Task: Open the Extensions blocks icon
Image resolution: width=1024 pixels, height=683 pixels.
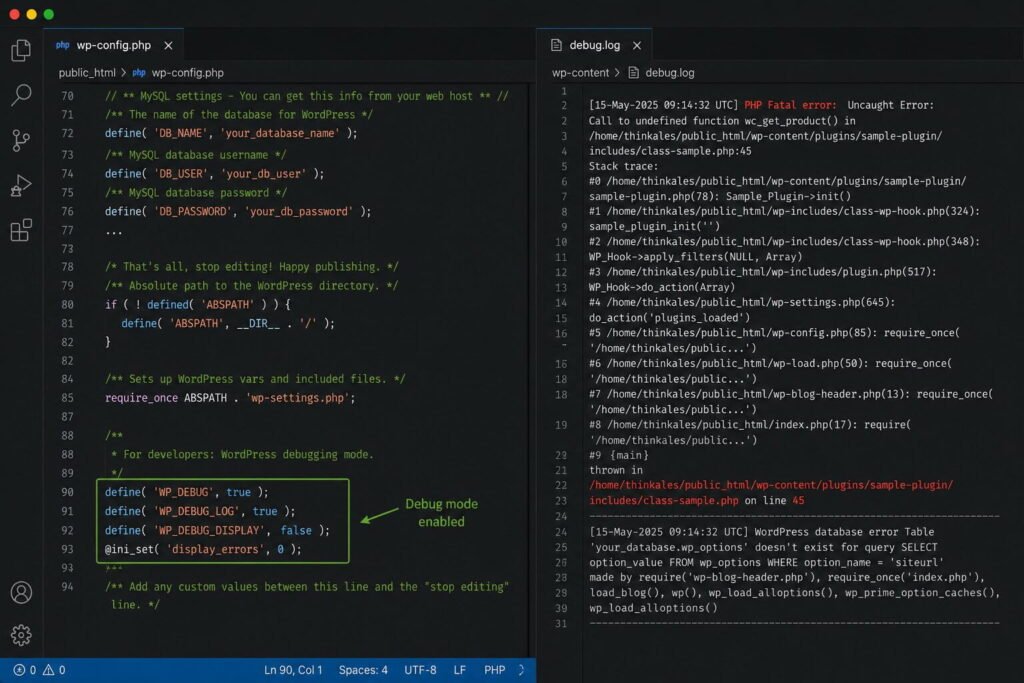Action: [21, 230]
